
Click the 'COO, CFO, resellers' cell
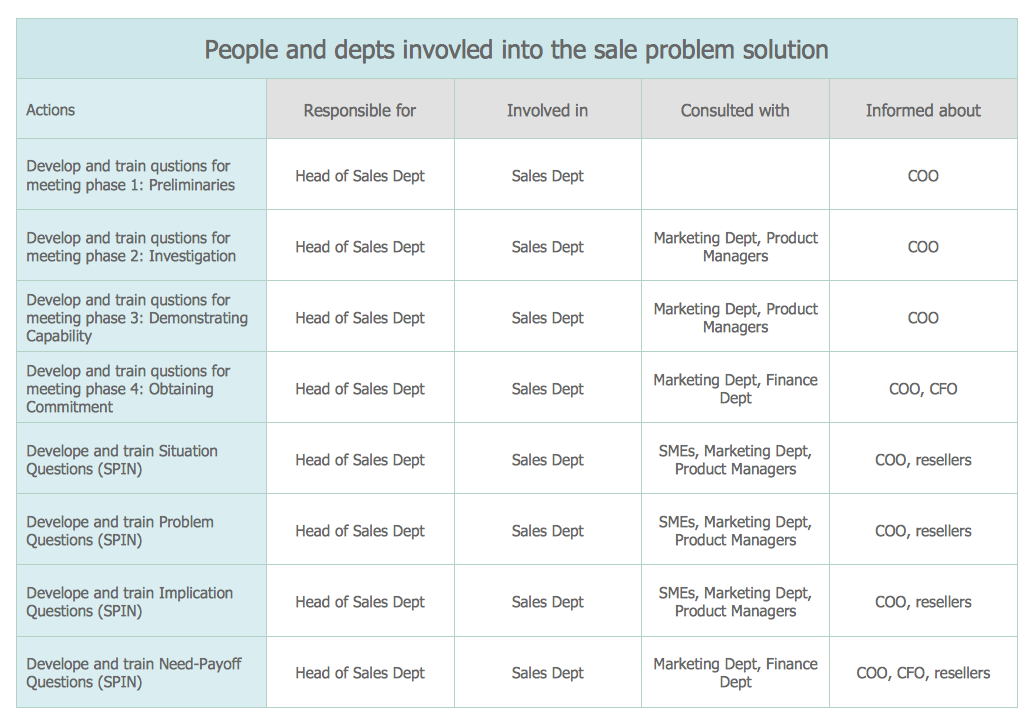pos(923,673)
